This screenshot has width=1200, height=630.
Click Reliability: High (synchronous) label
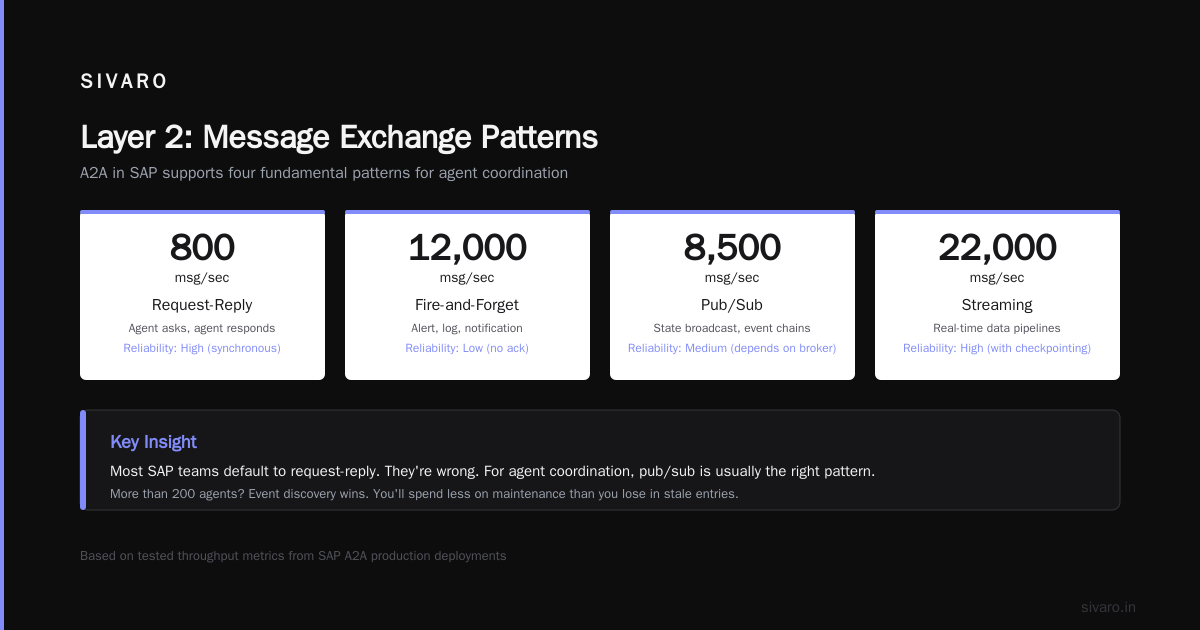coord(202,348)
